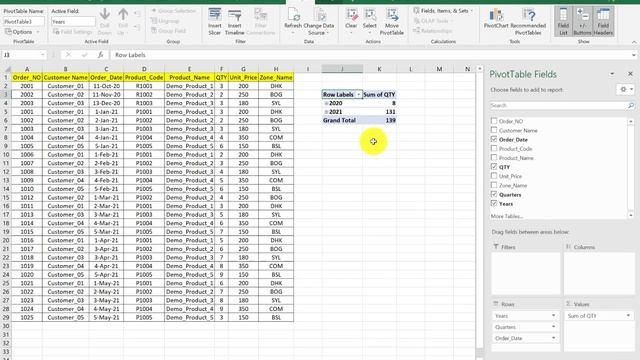Check the Product_Code field
The height and width of the screenshot is (360, 640).
click(x=494, y=148)
